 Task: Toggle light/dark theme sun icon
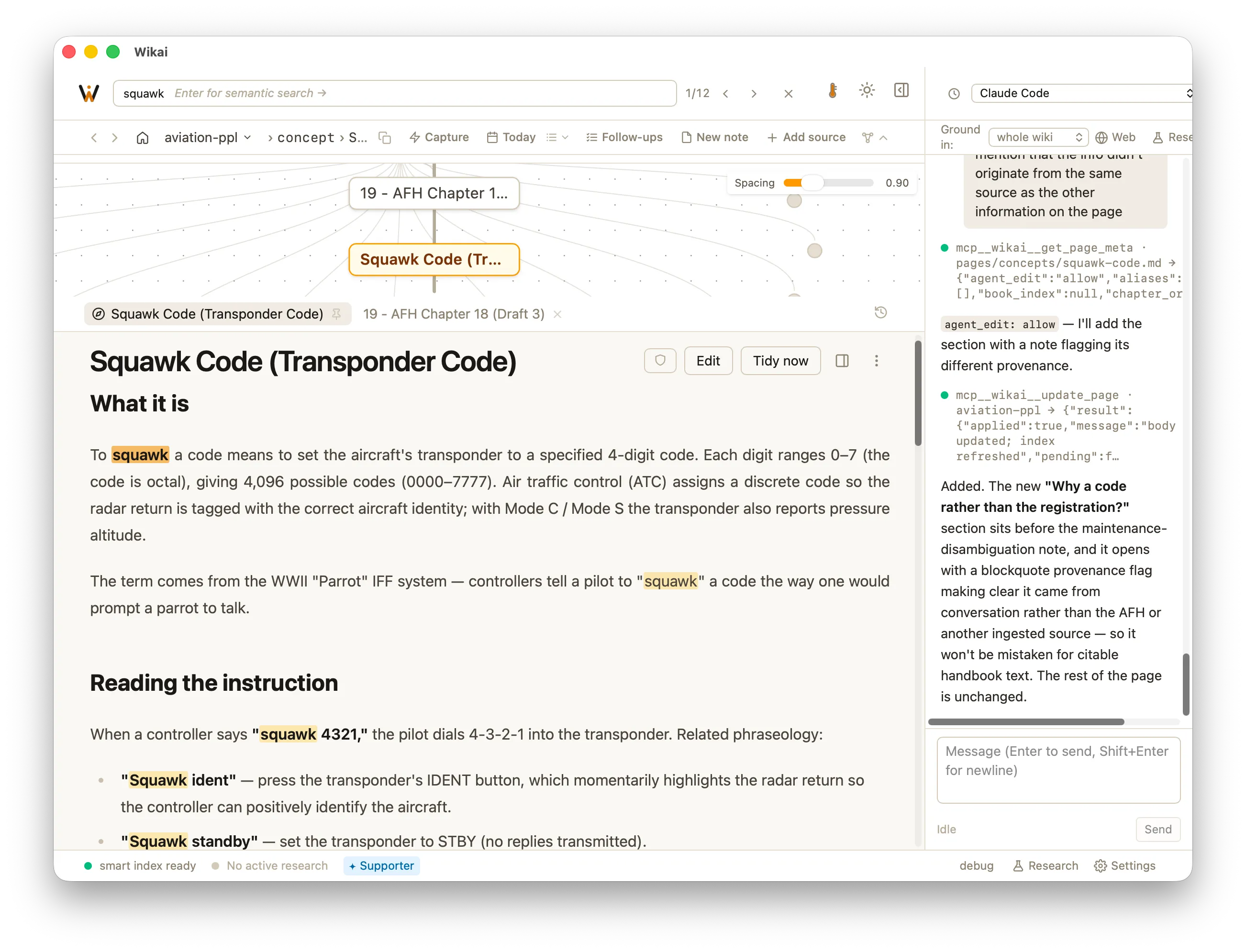point(867,91)
